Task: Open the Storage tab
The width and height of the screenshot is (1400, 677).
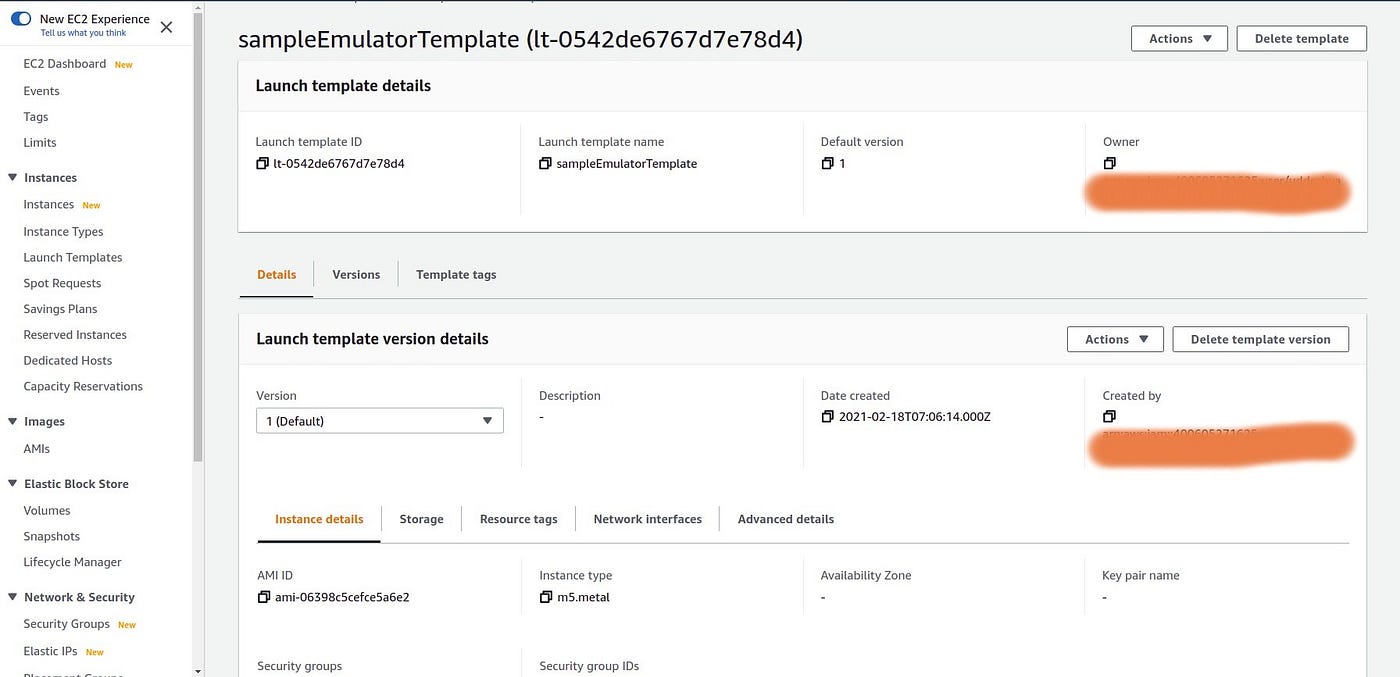Action: 421,518
